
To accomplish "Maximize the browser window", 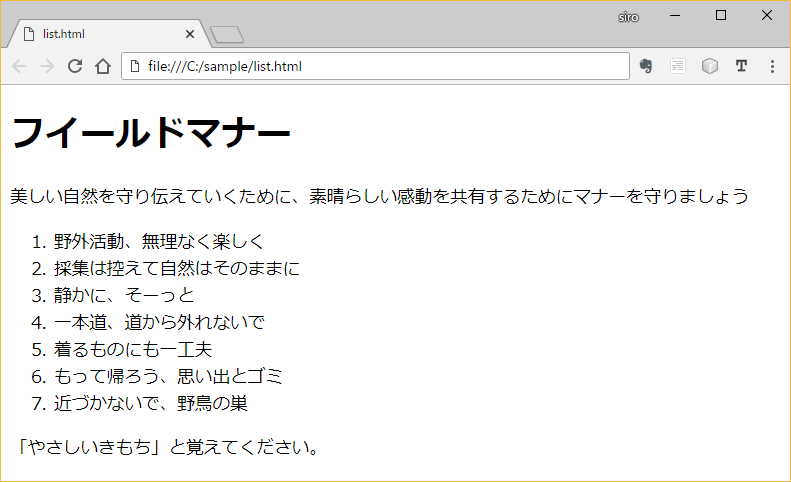I will tap(721, 15).
